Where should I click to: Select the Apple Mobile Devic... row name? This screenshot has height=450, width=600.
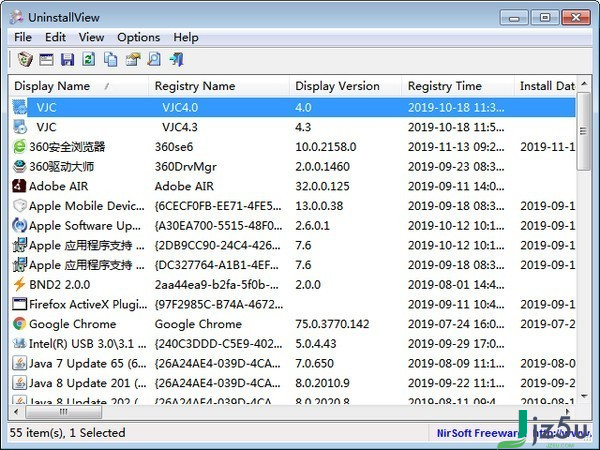[87, 206]
